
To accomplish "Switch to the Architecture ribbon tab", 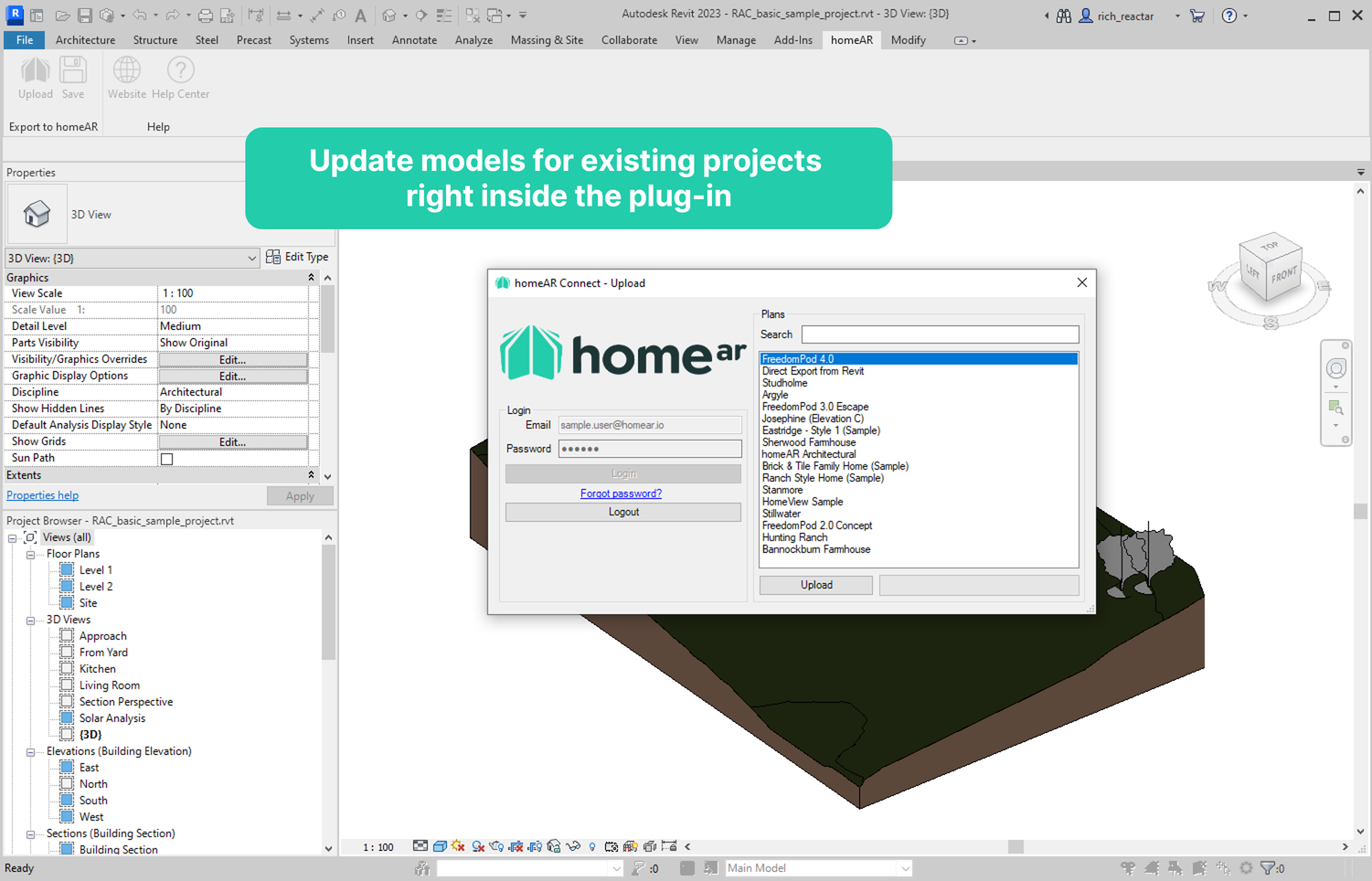I will click(x=85, y=40).
